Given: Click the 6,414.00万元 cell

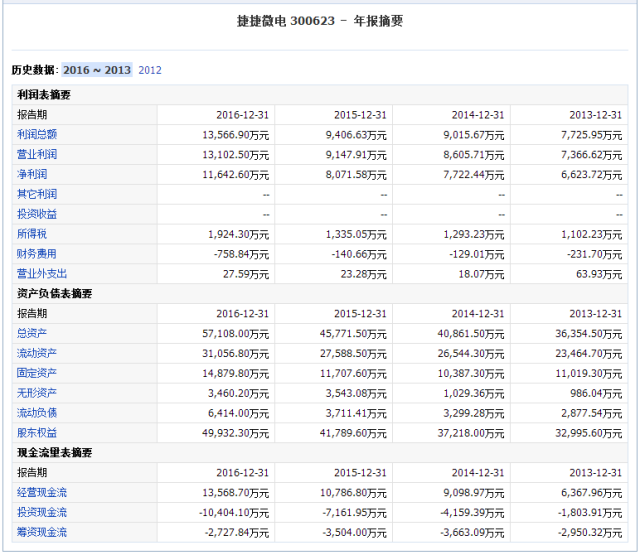Looking at the screenshot, I should coord(238,413).
